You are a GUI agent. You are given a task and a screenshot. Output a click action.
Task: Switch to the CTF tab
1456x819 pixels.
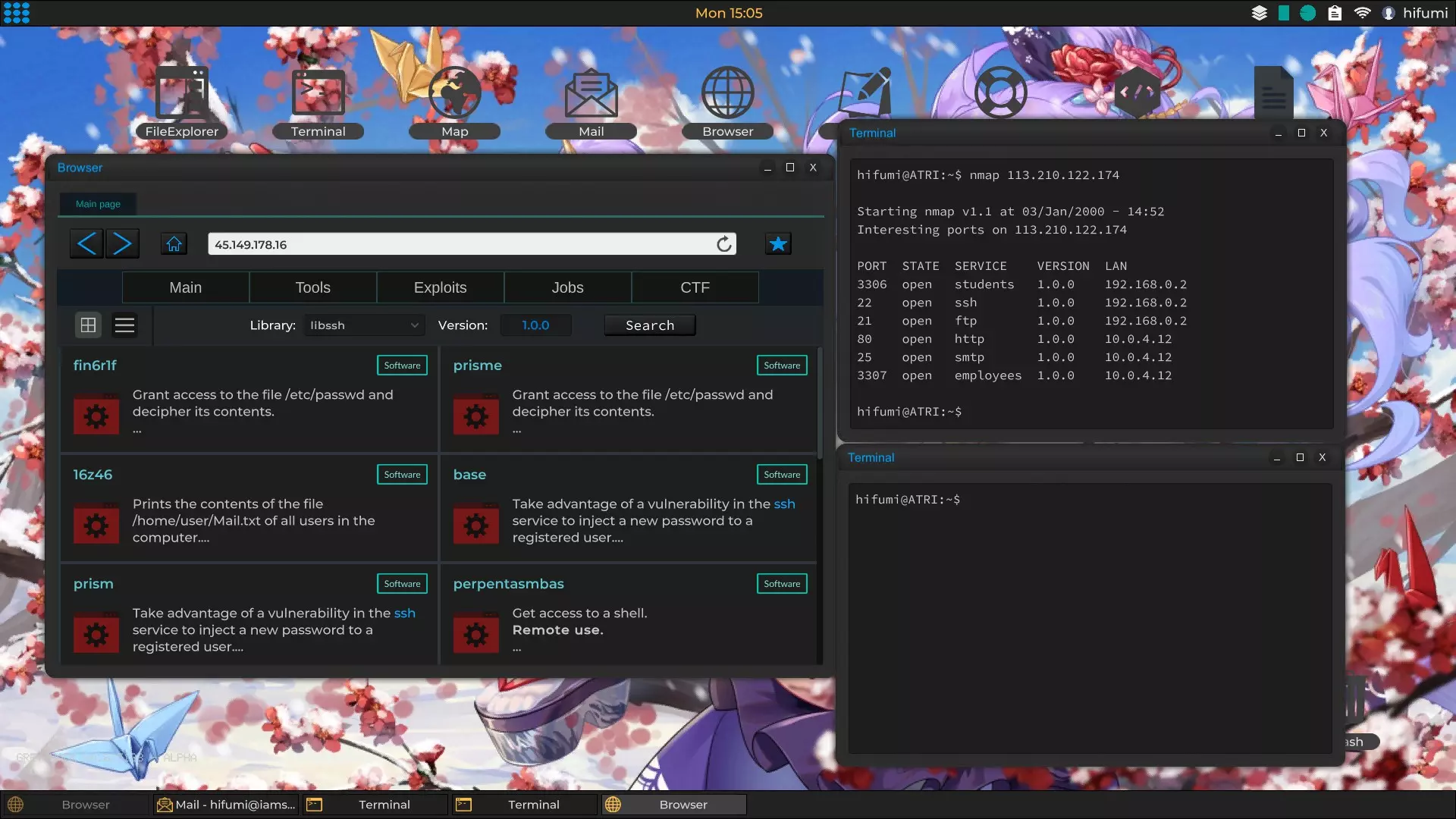695,287
